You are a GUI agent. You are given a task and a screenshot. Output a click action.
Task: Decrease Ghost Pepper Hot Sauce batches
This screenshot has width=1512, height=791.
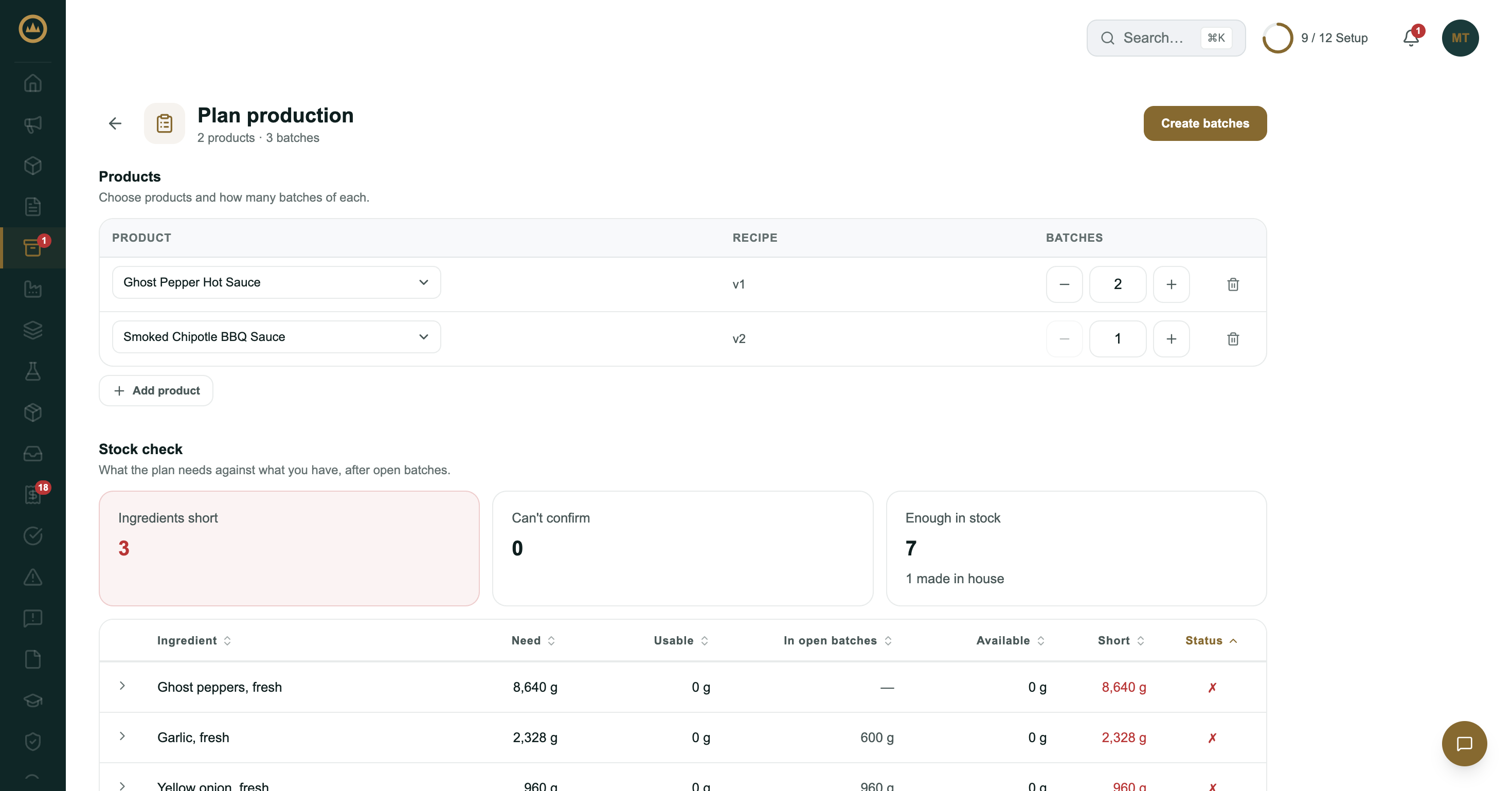(x=1064, y=284)
